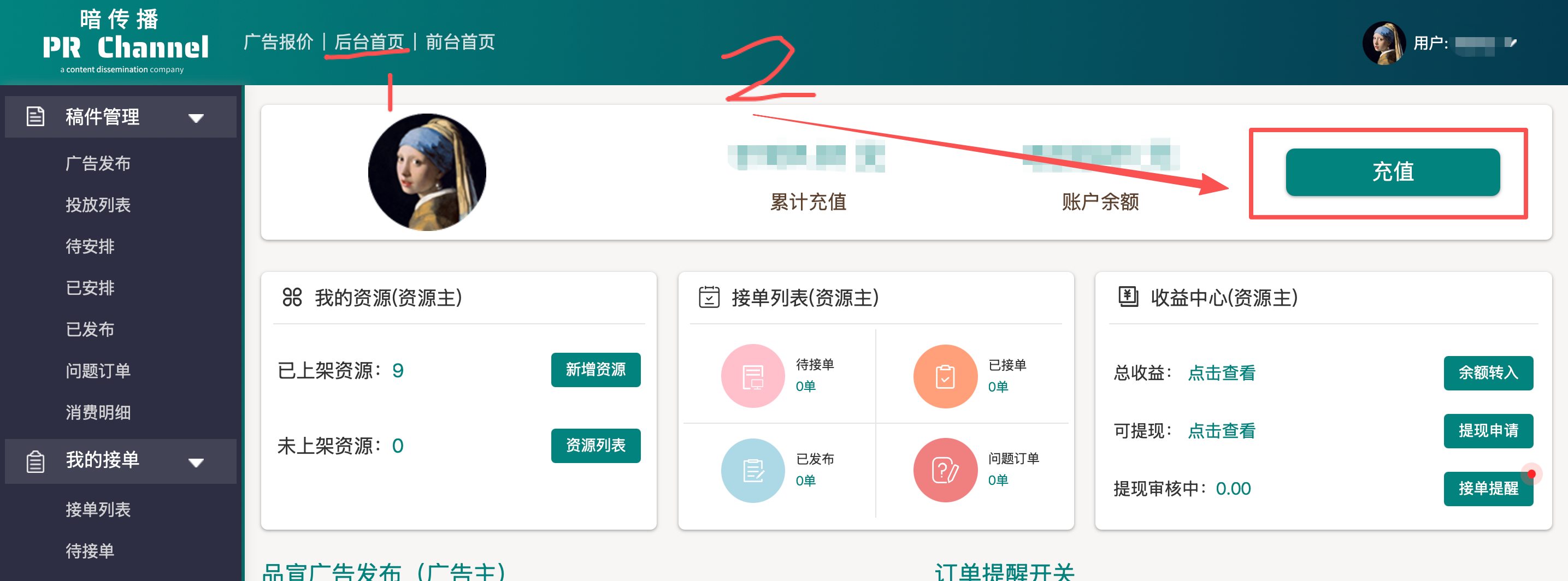Click the large profile portrait picture

(427, 172)
